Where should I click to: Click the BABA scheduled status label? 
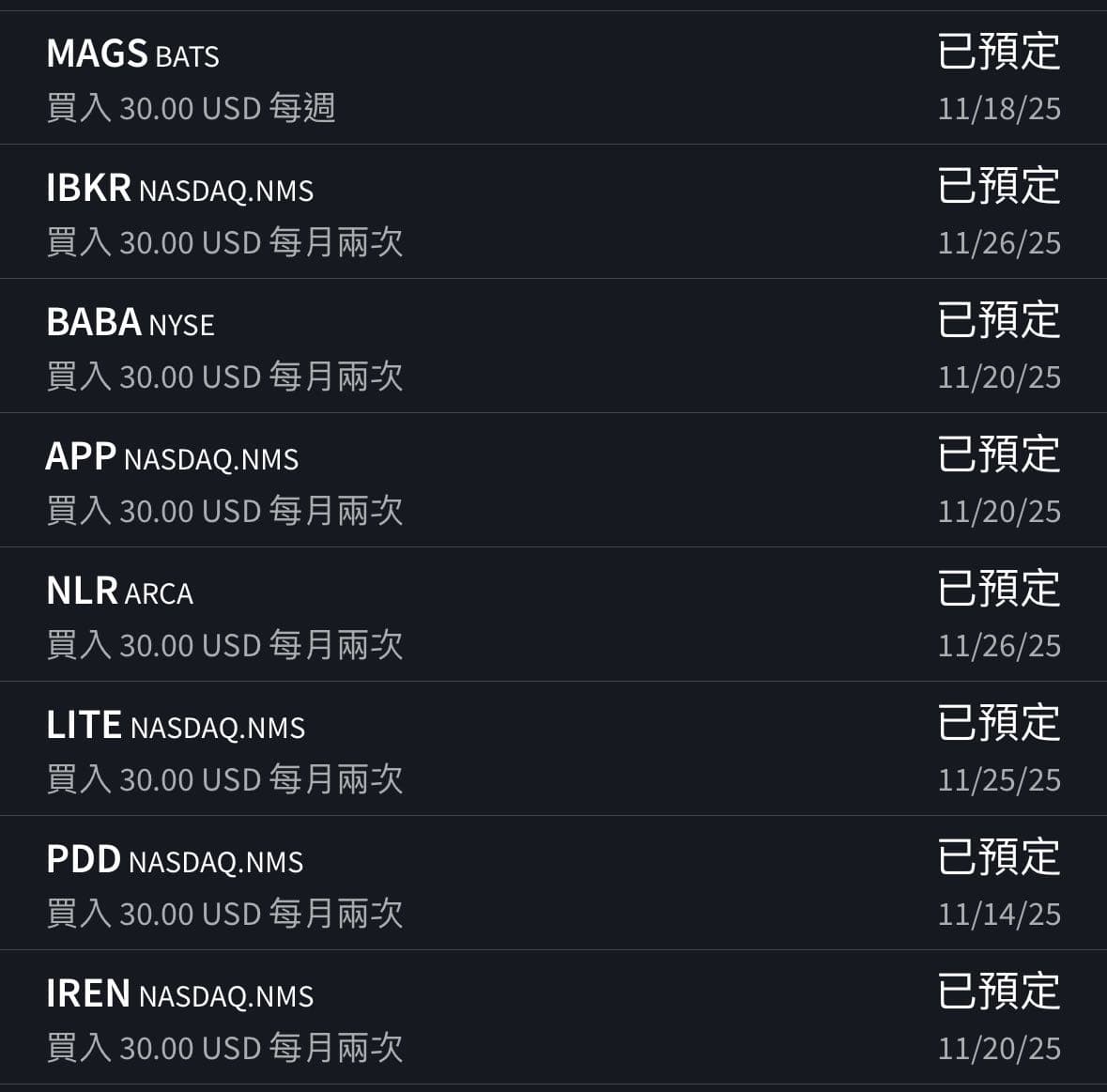tap(999, 320)
